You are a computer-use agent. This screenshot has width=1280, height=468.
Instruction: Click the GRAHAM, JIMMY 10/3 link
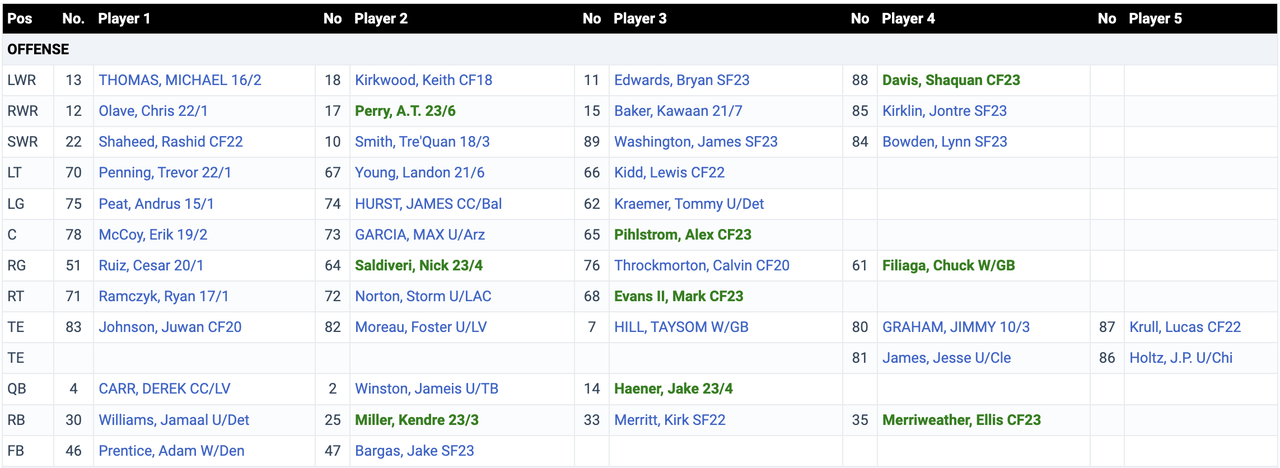(x=955, y=327)
